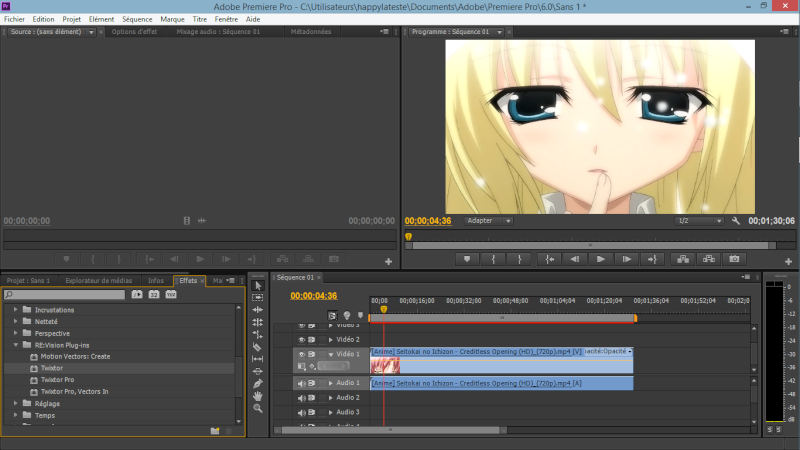
Task: Mute the Audio 2 track speaker
Action: 302,398
